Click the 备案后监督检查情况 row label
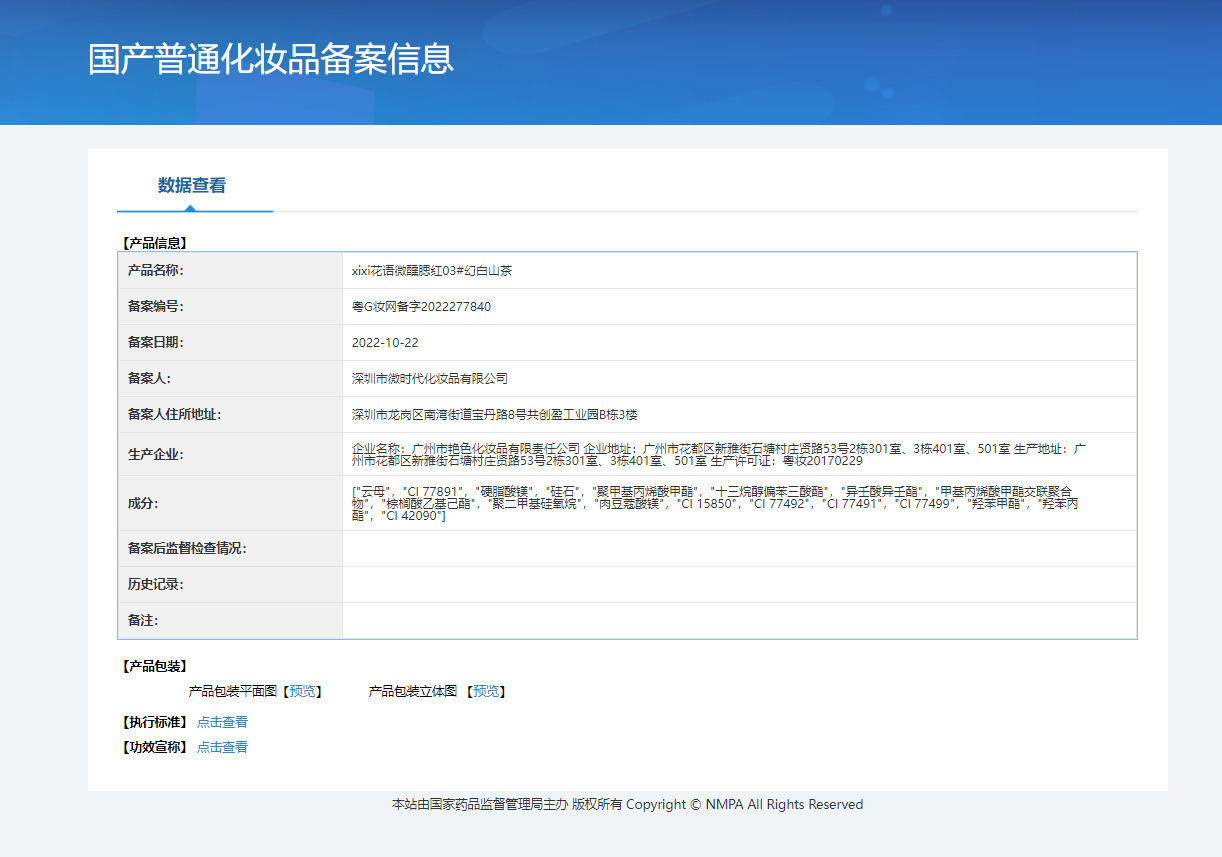 tap(187, 549)
